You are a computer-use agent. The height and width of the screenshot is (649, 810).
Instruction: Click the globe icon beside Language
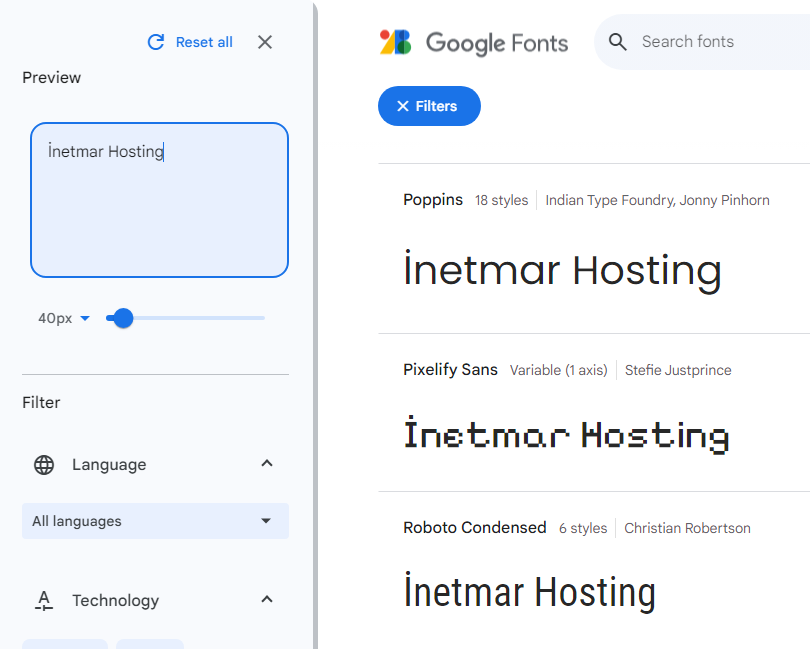pos(43,464)
